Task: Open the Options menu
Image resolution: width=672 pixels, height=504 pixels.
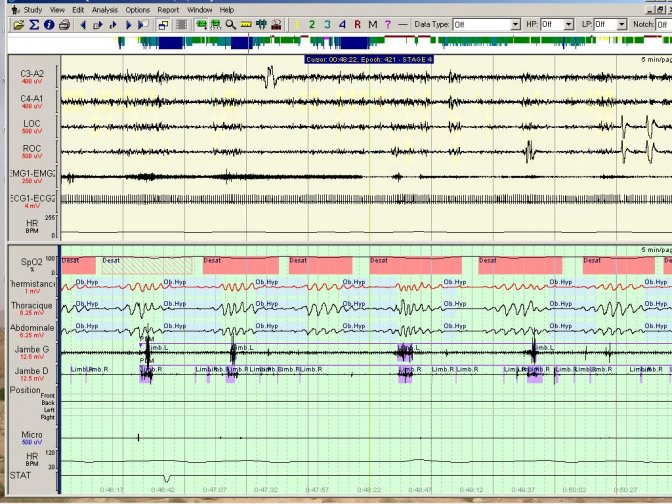Action: (x=138, y=9)
